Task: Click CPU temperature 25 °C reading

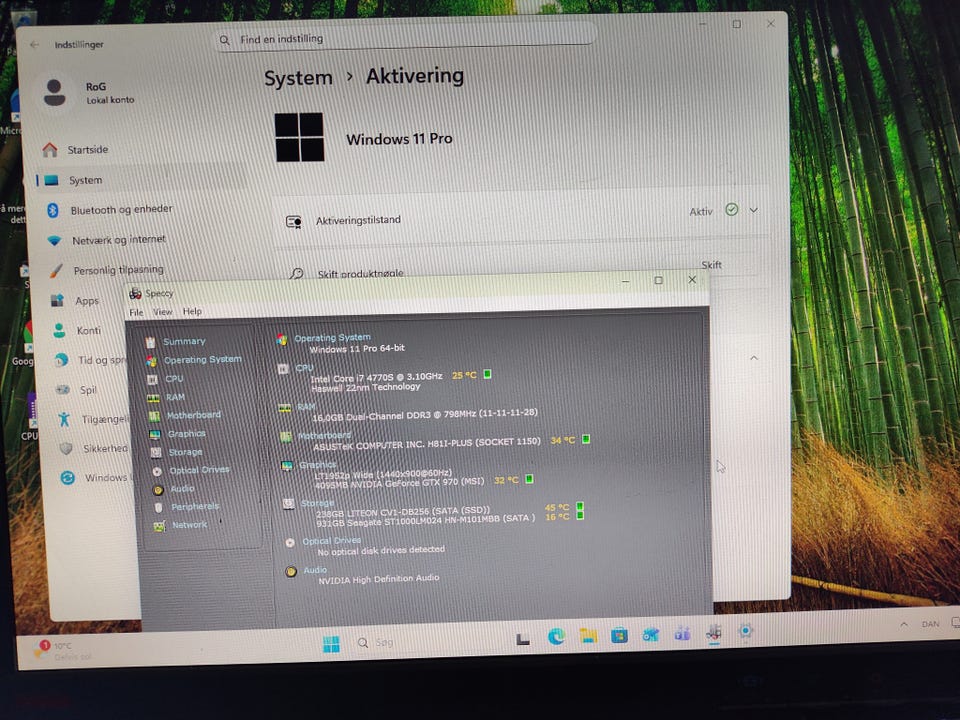Action: coord(463,375)
